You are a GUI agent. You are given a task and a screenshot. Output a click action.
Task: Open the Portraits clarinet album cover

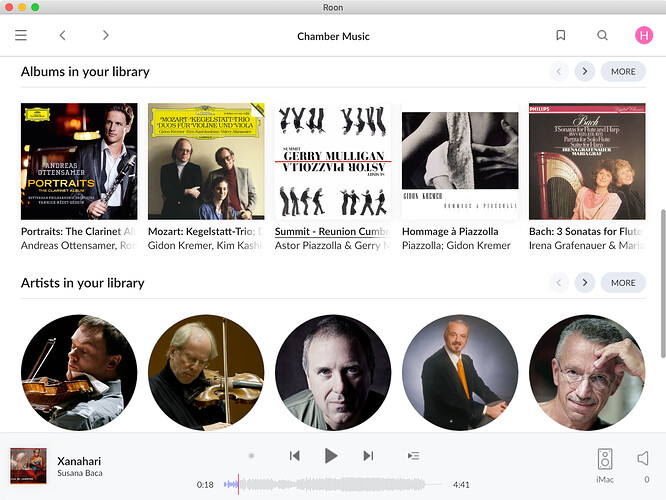click(x=79, y=161)
